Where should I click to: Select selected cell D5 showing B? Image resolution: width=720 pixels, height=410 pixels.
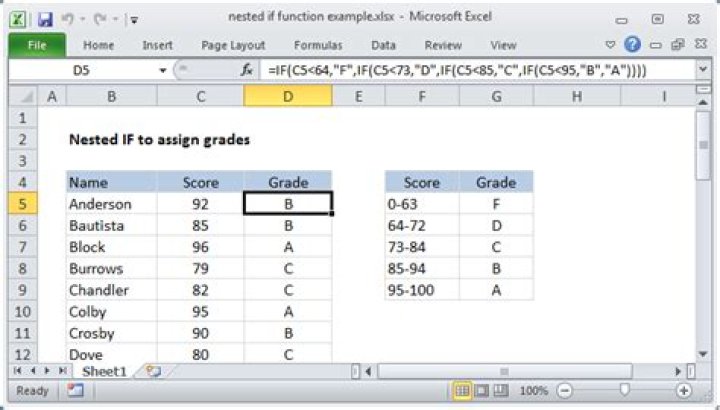click(288, 204)
